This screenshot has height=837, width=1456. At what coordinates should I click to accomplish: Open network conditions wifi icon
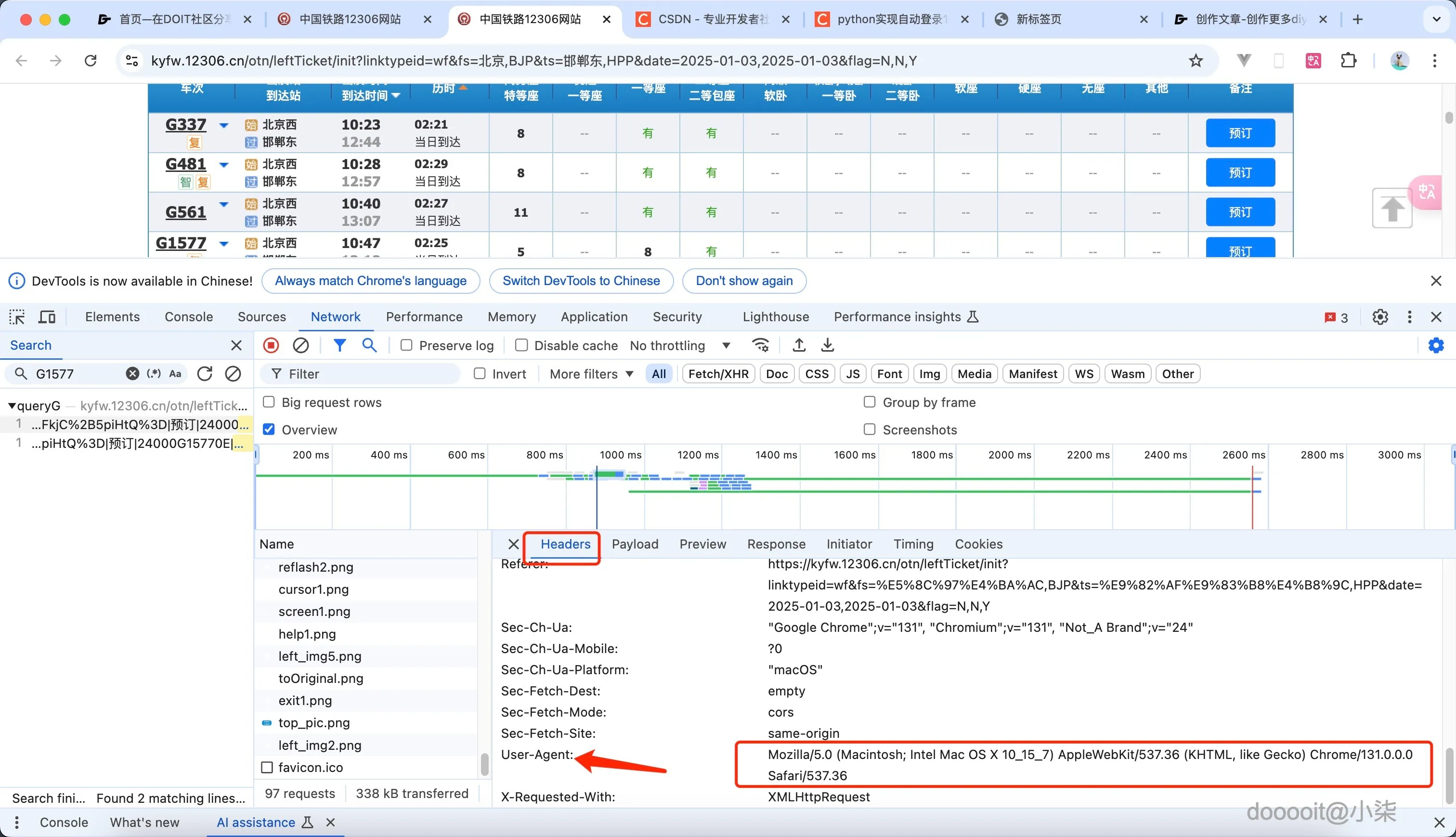click(760, 345)
